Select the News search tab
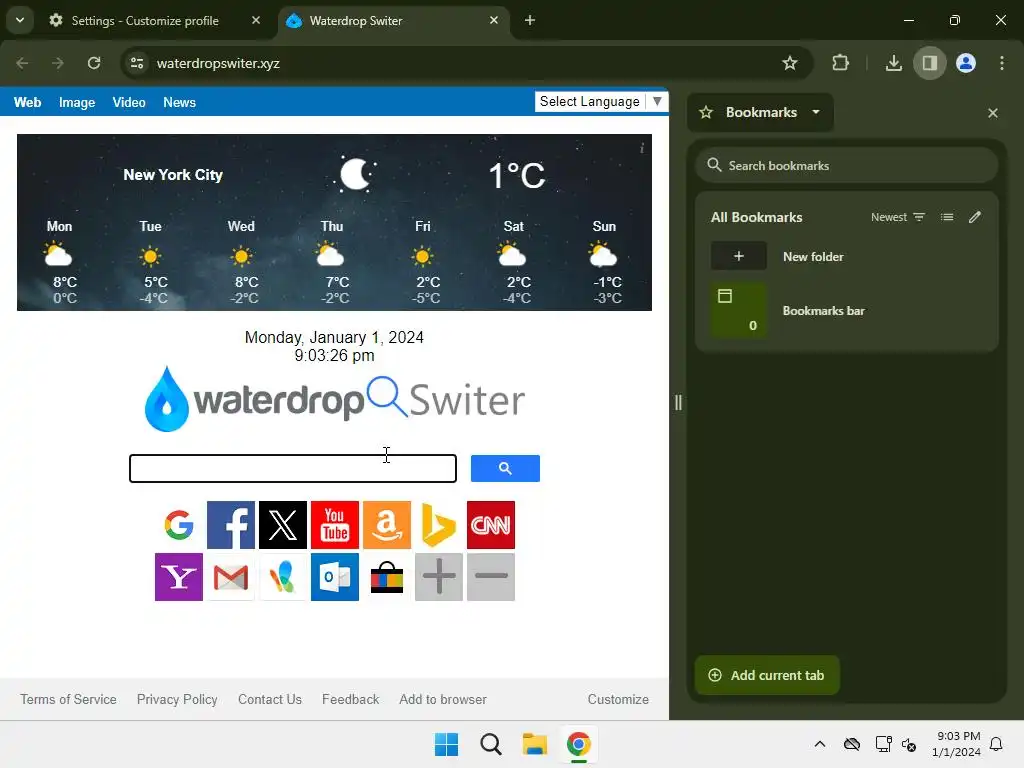The image size is (1024, 768). 180,103
